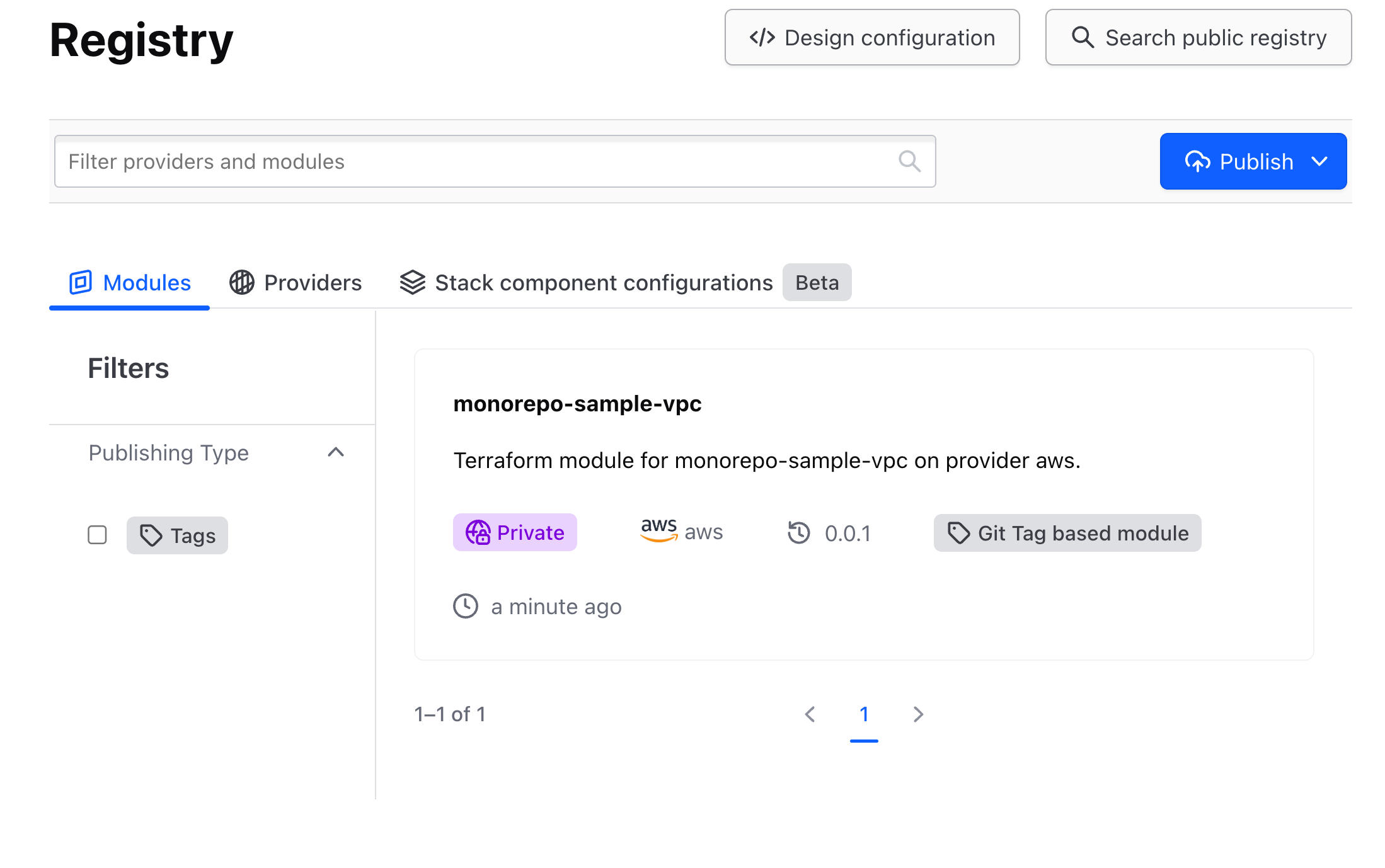Click inside the 'Filter providers and modules' field

441,161
